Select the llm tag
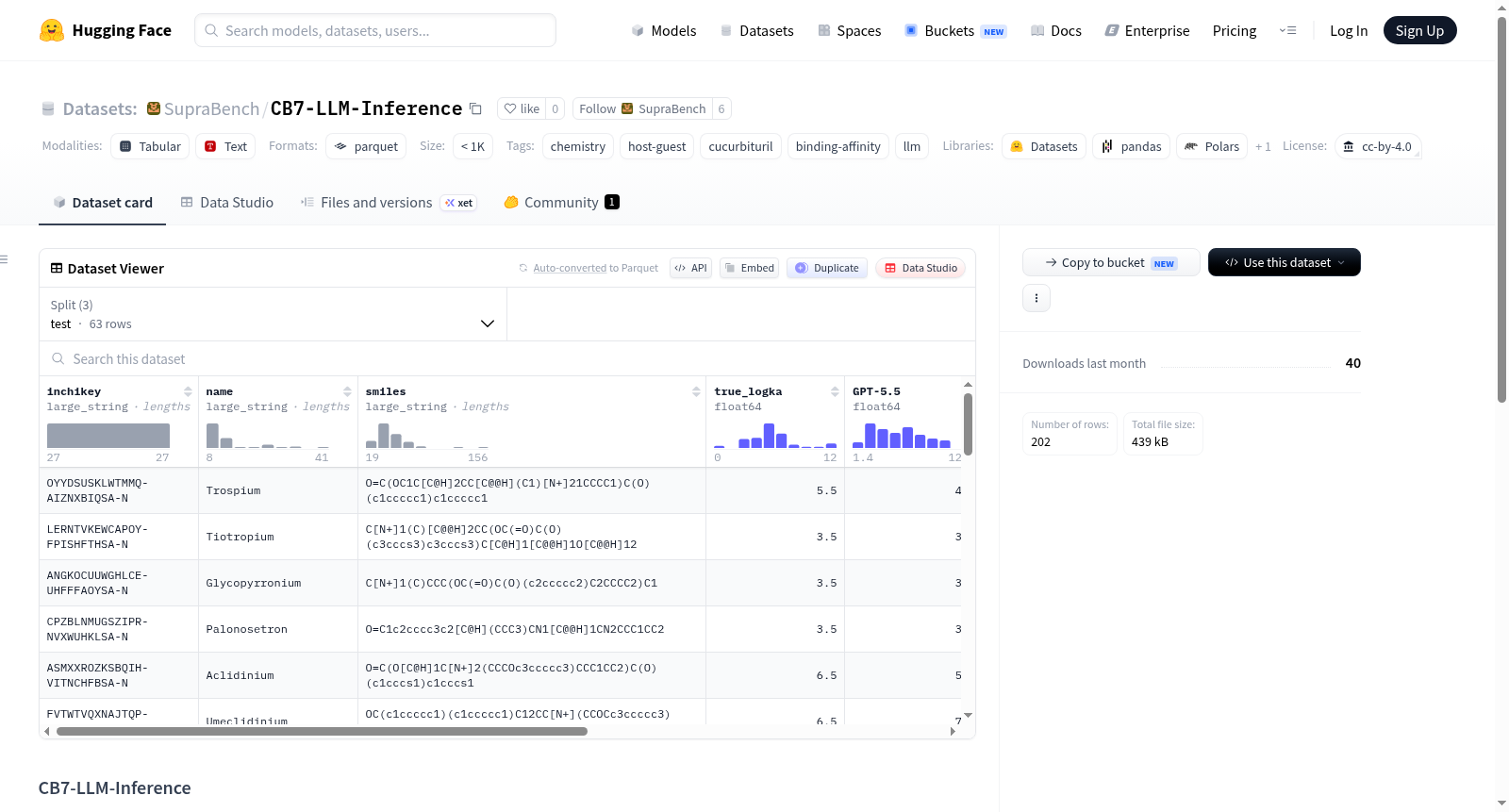Image resolution: width=1509 pixels, height=812 pixels. (911, 146)
